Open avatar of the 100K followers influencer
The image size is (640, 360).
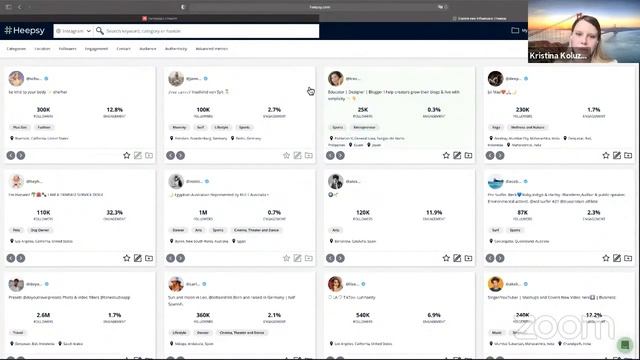tap(176, 78)
